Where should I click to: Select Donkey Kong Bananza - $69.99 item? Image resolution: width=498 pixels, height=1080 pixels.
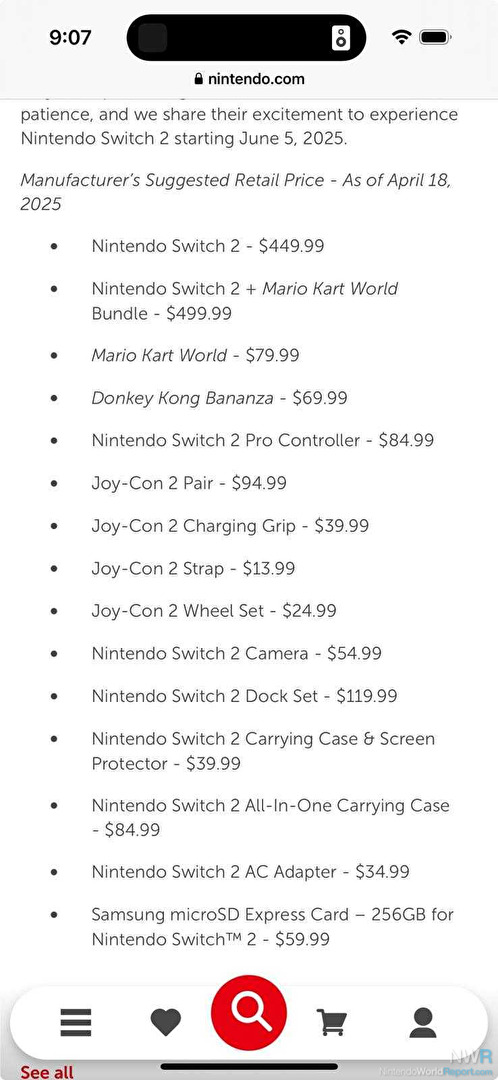pyautogui.click(x=219, y=398)
